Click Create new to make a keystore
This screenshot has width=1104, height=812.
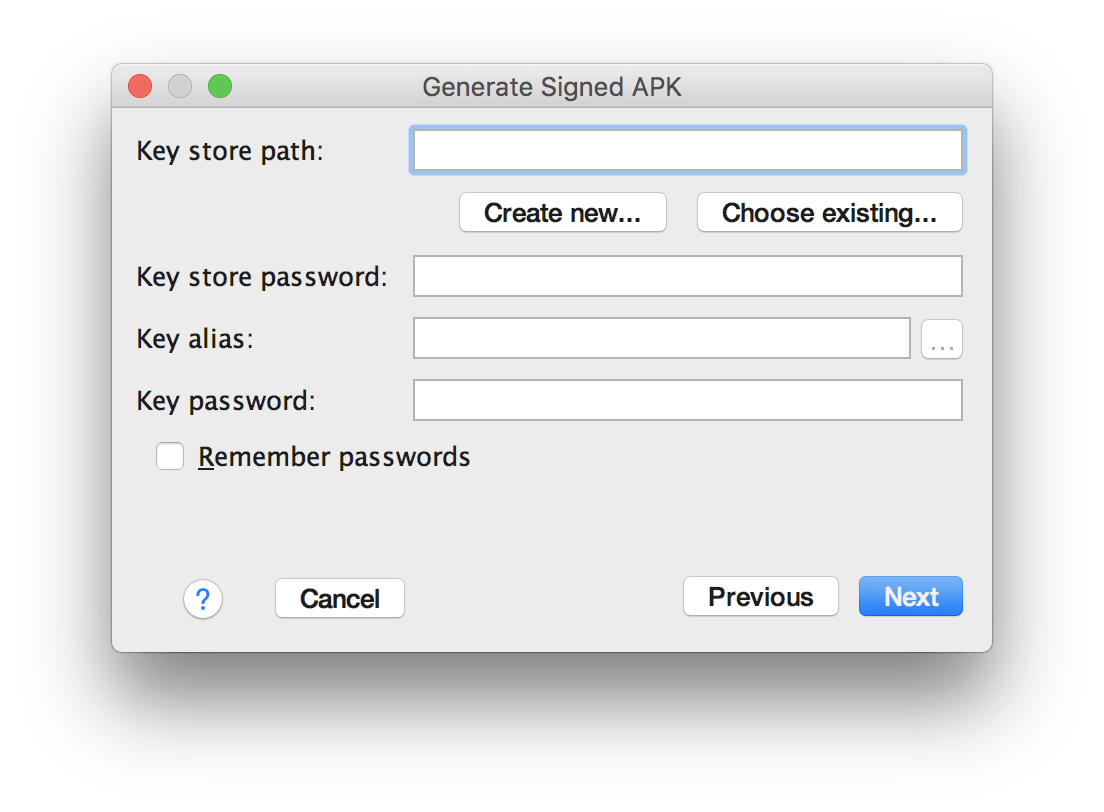pos(562,212)
